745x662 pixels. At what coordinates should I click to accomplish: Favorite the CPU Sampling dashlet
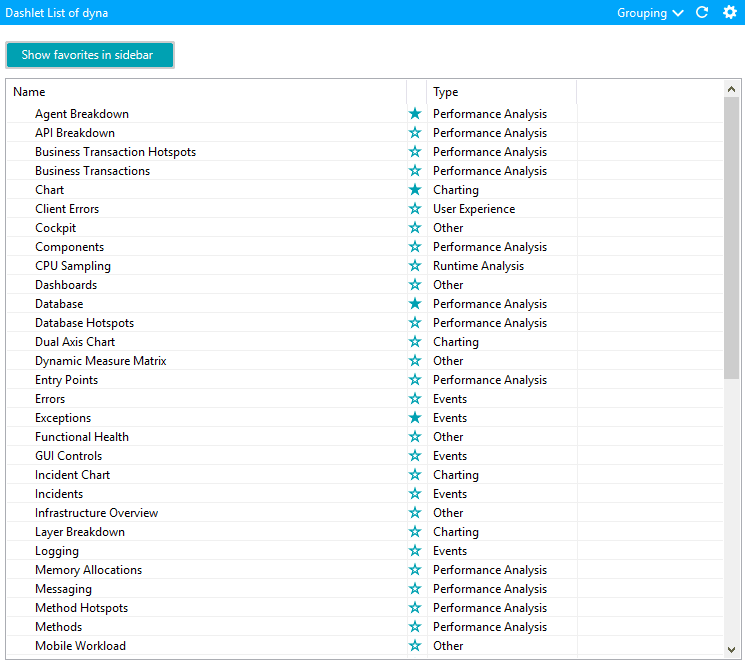(415, 266)
